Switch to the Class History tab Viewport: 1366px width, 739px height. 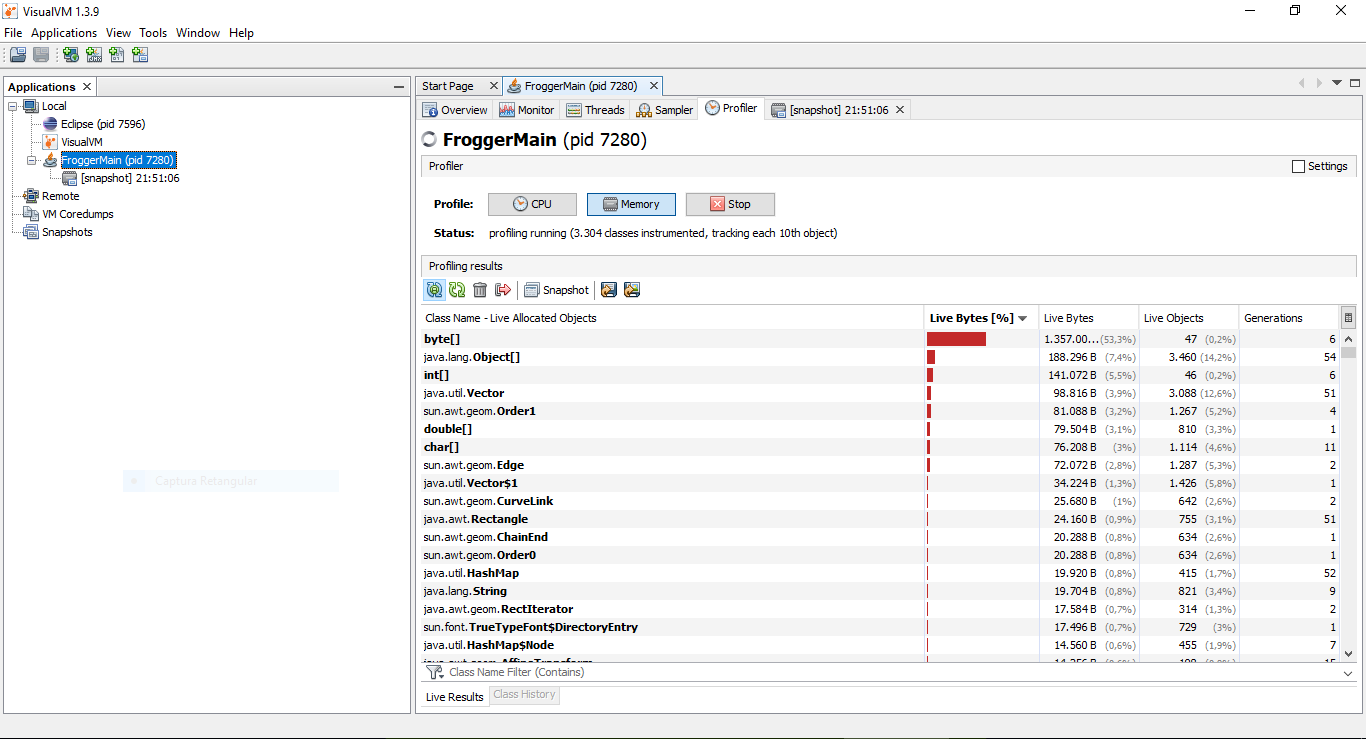click(524, 695)
